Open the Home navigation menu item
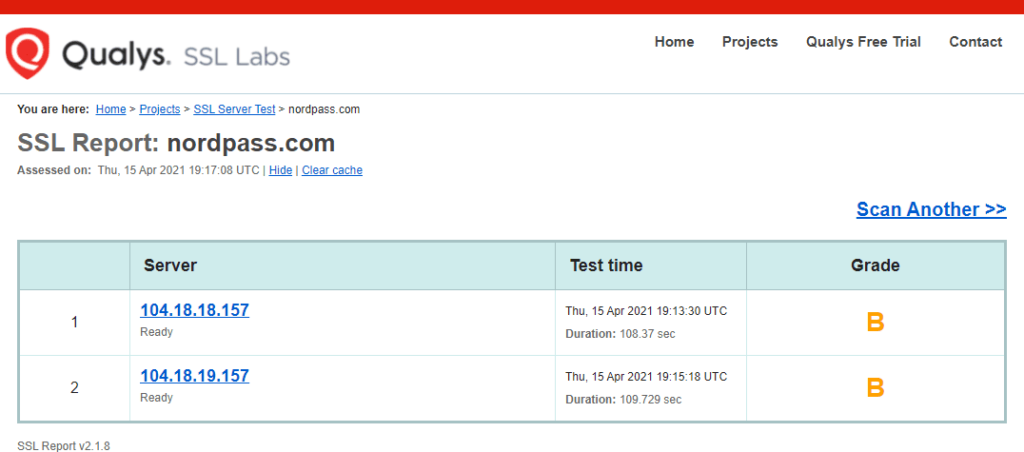Screen dimensions: 1024x452 pos(674,42)
